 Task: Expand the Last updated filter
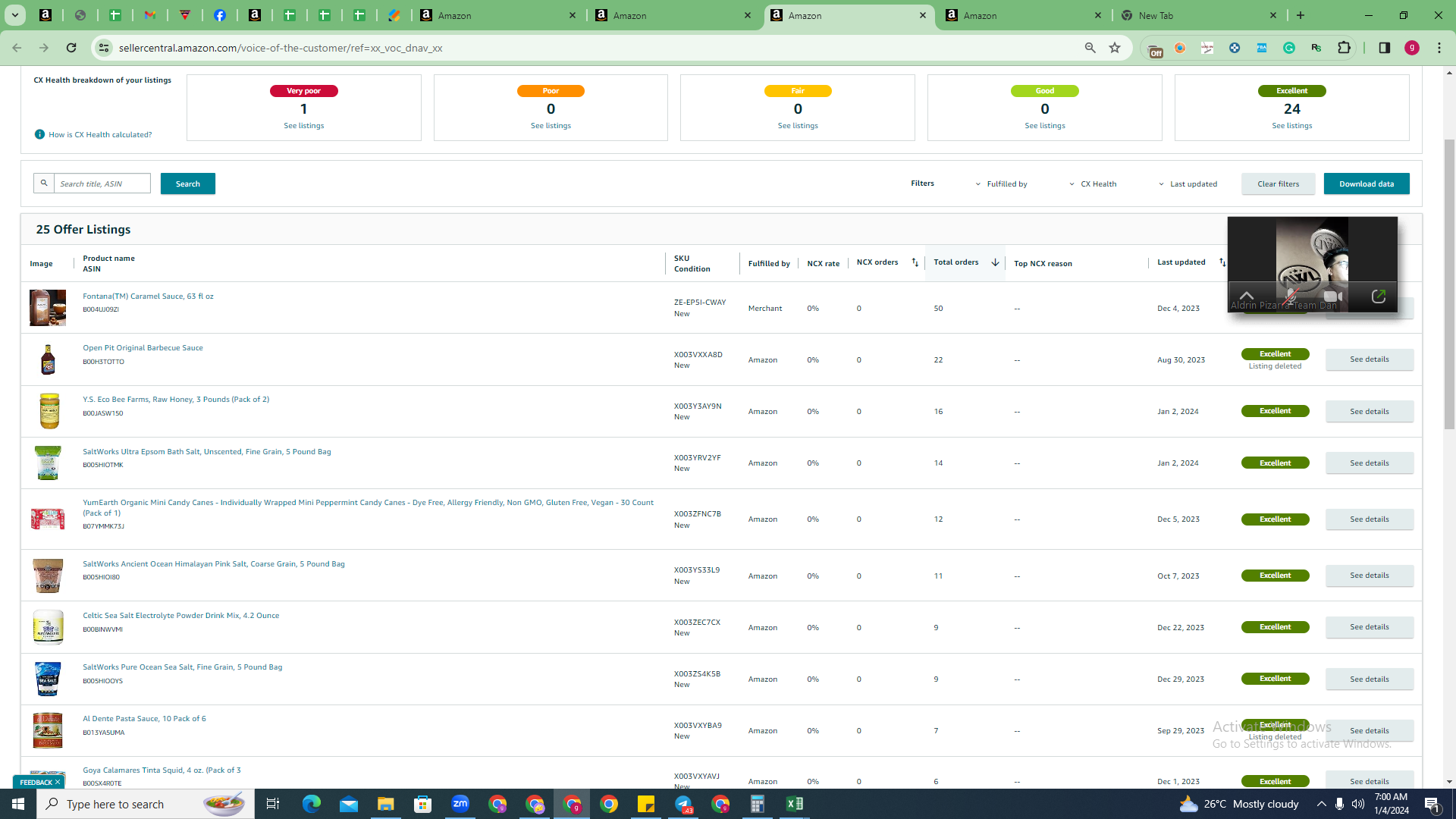click(1188, 184)
